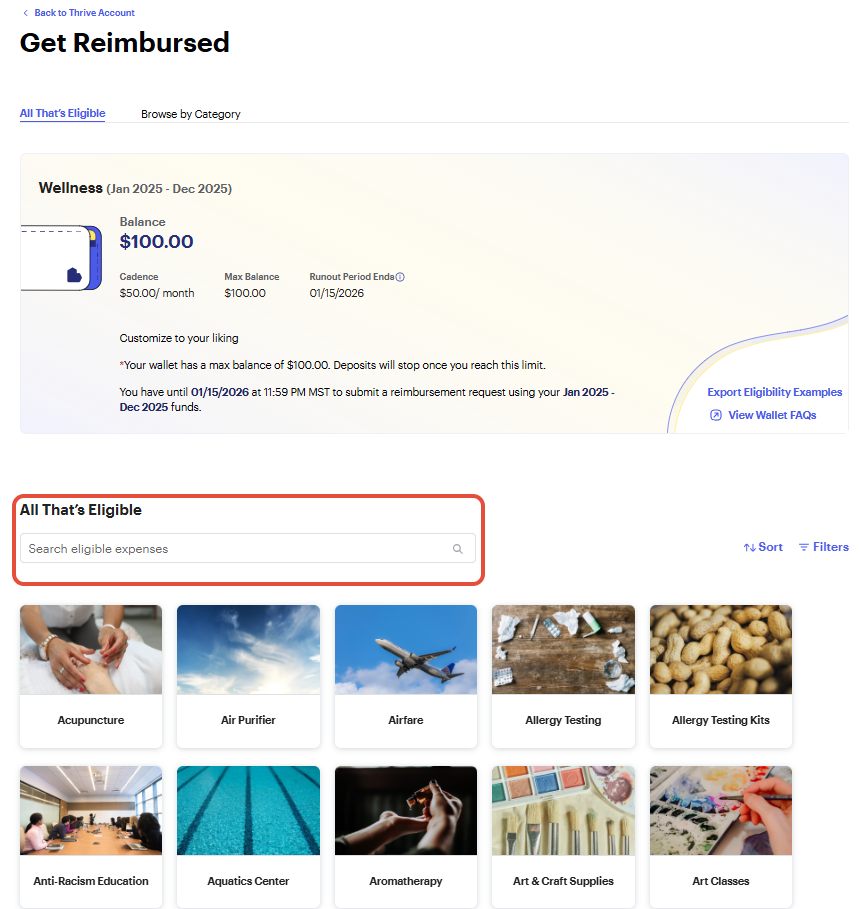Open the Acupuncture expense card

pos(91,676)
